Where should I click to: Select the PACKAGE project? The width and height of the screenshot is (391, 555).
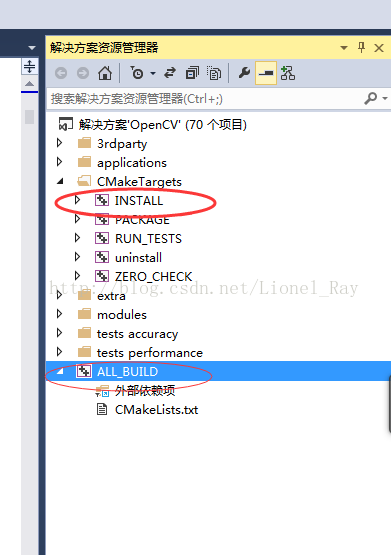(142, 220)
